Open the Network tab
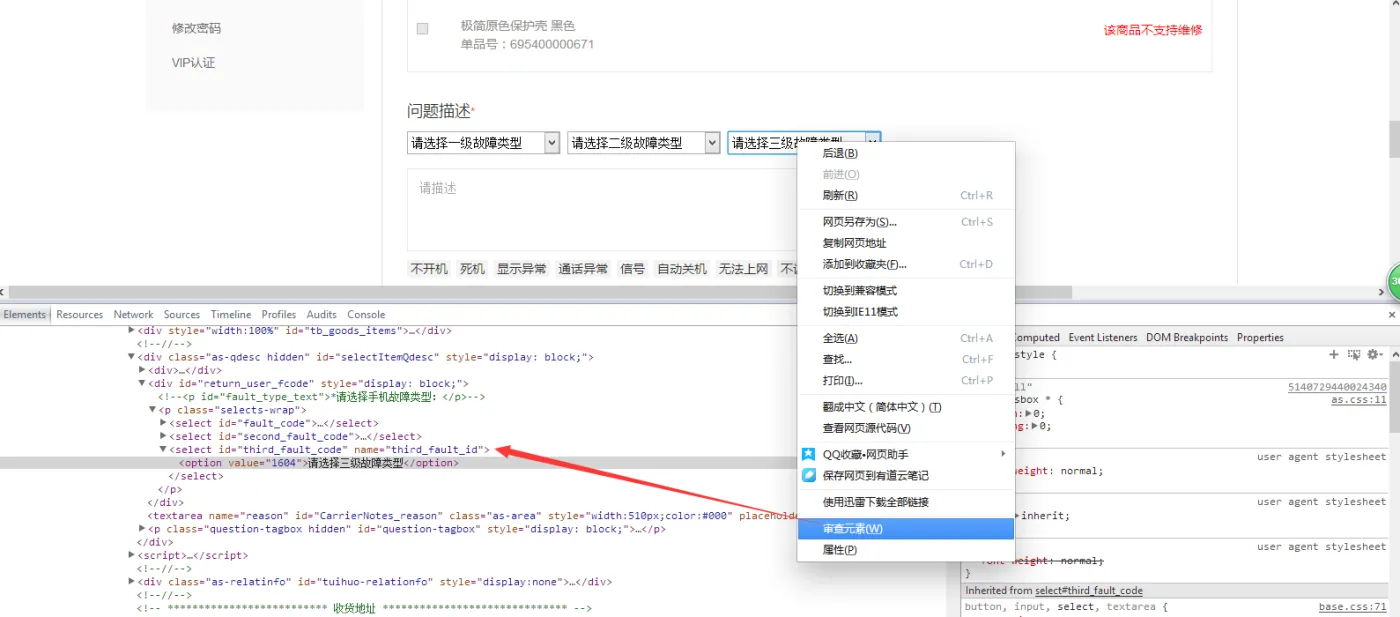 (133, 314)
